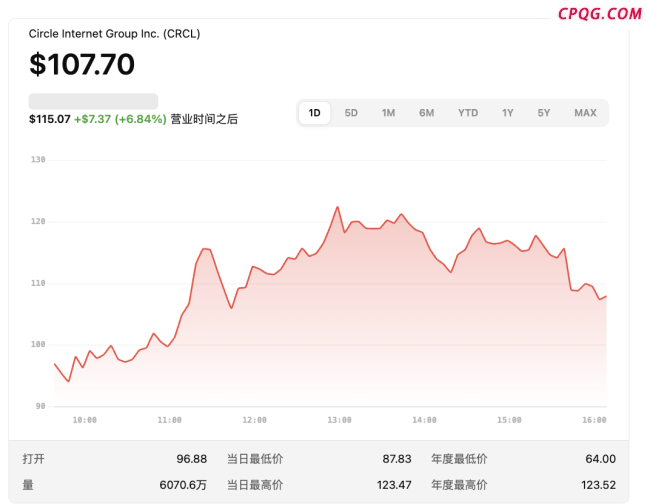The height and width of the screenshot is (504, 650).
Task: Click the volume value 6070.6万
Action: (183, 485)
